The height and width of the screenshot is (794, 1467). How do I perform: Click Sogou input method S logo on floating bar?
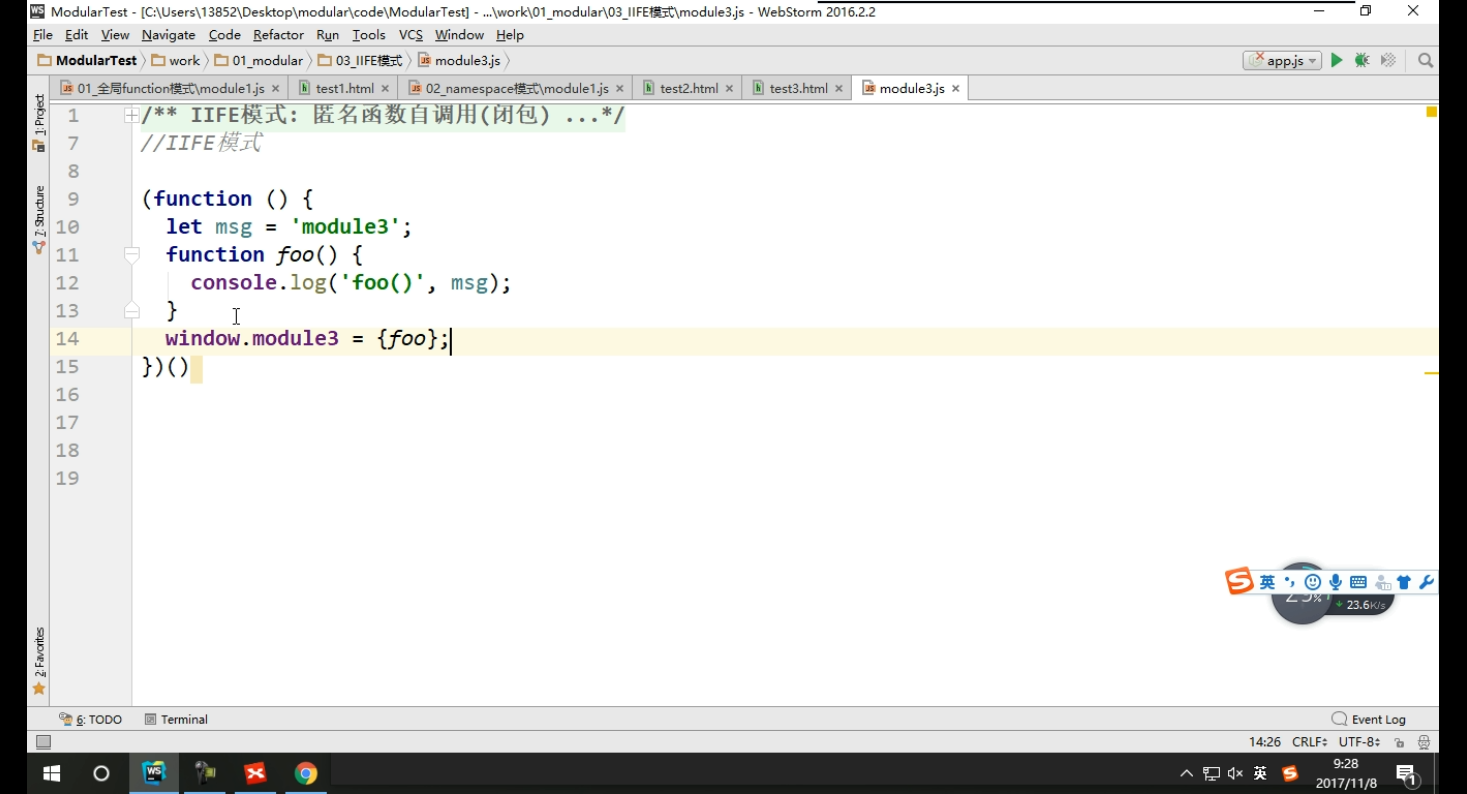tap(1239, 581)
